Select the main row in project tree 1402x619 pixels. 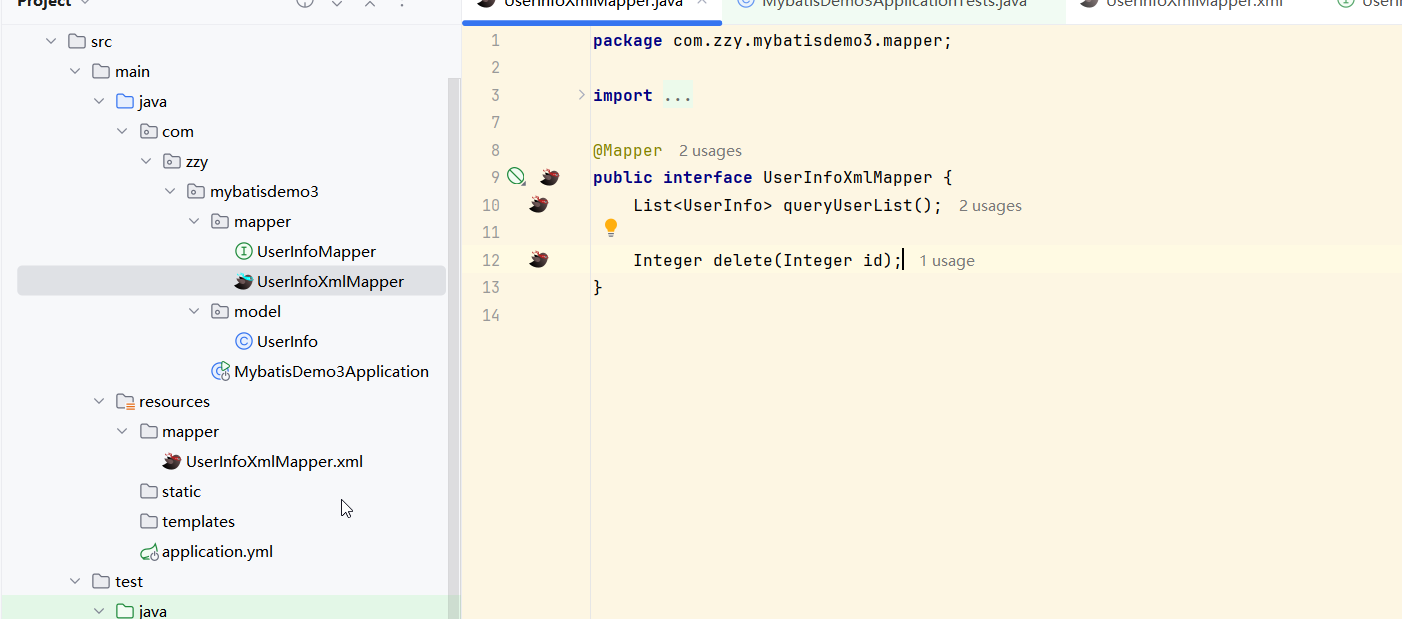(x=231, y=71)
